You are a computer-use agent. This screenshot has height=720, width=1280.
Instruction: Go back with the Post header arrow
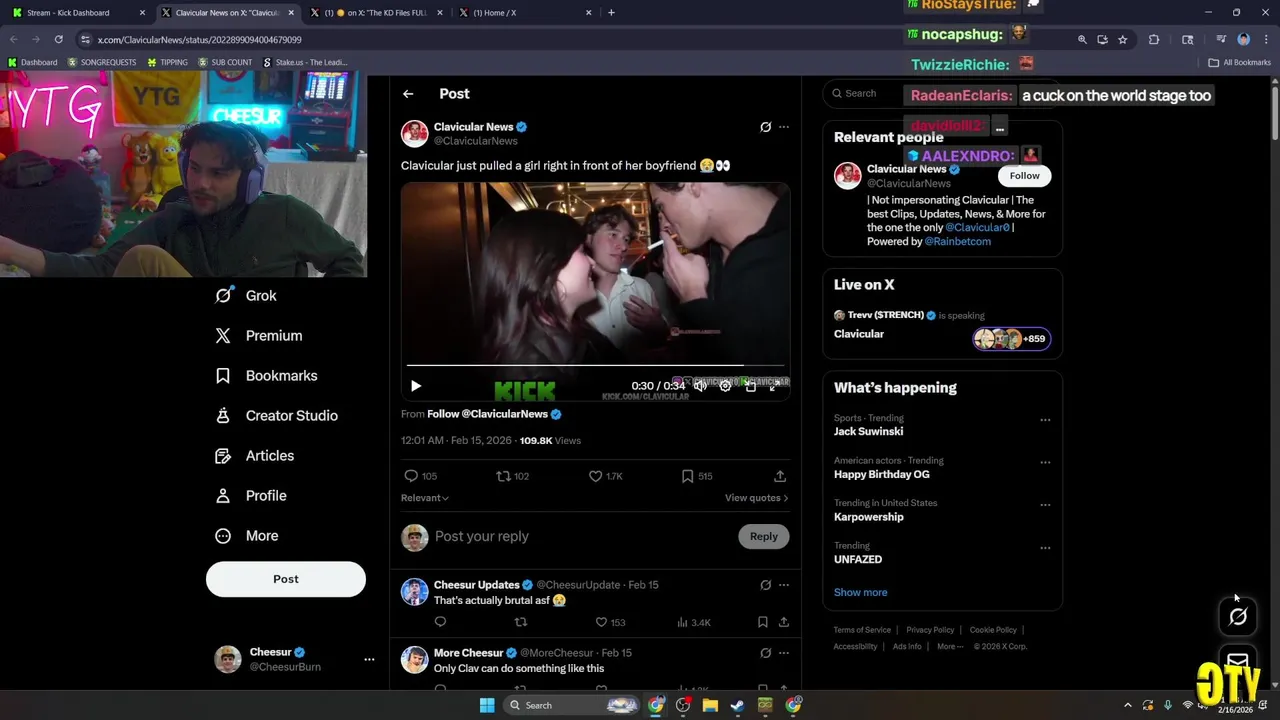coord(408,94)
